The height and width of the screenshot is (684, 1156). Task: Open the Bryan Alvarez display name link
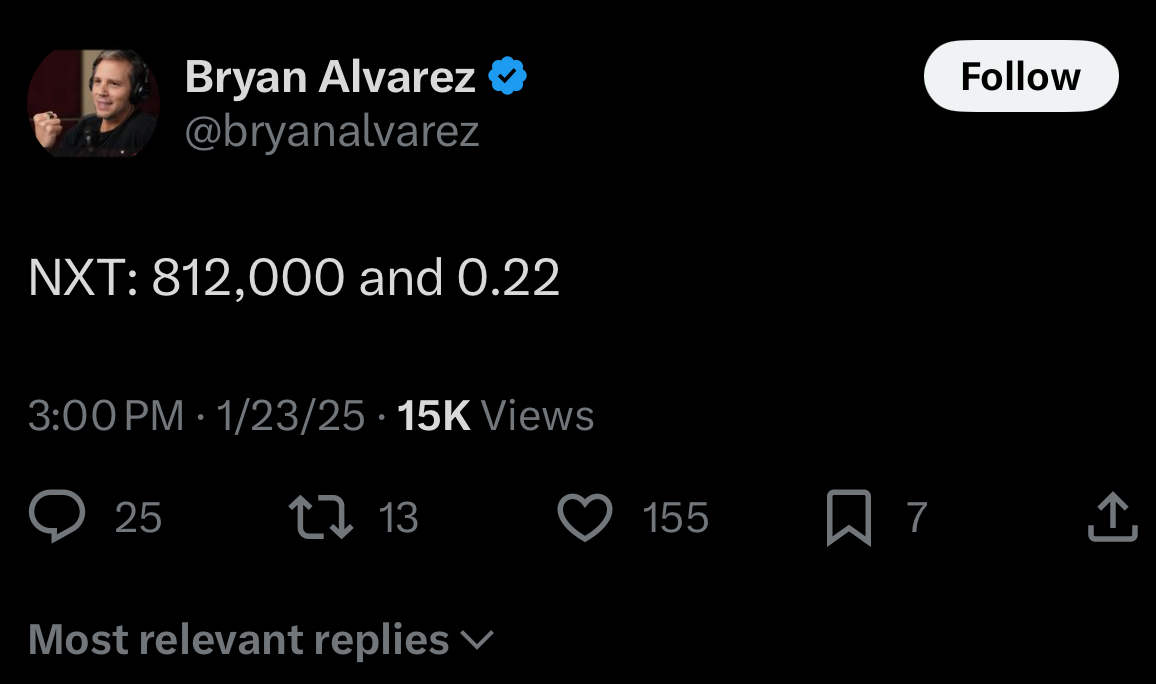click(x=330, y=77)
